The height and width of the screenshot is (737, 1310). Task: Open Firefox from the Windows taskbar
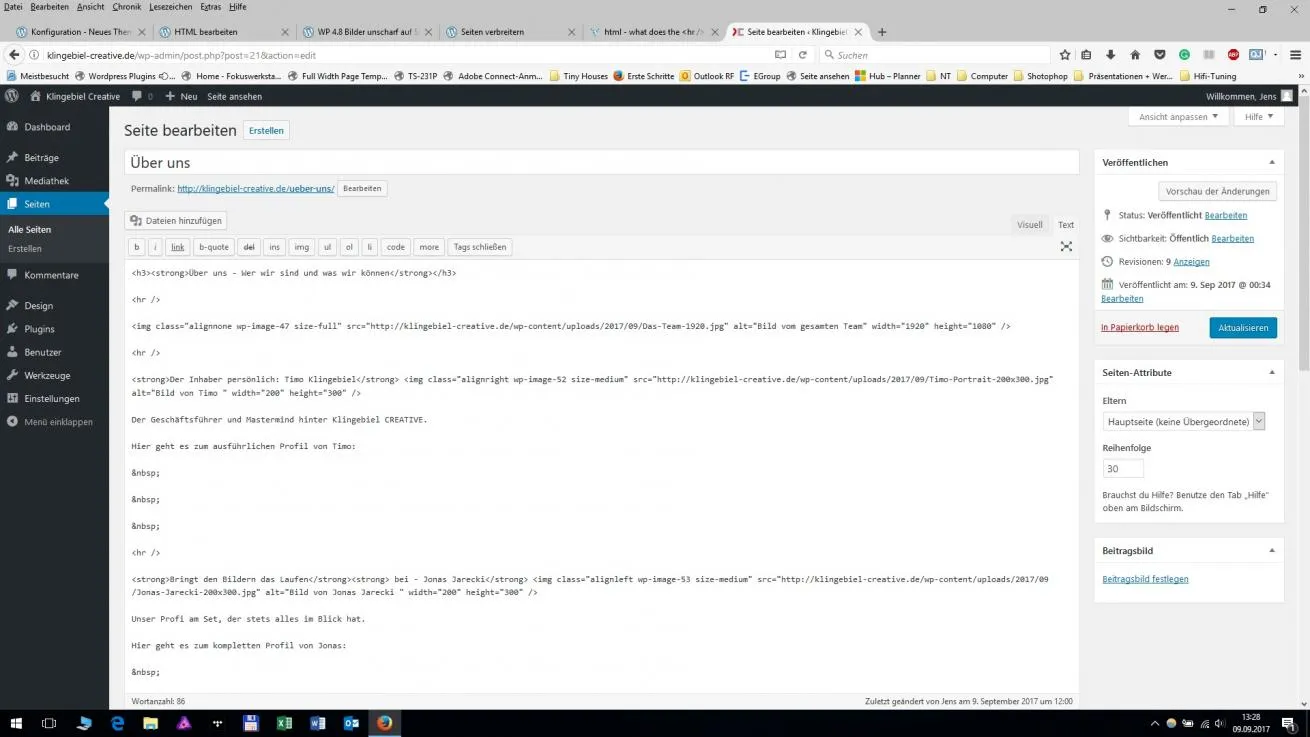click(x=385, y=723)
